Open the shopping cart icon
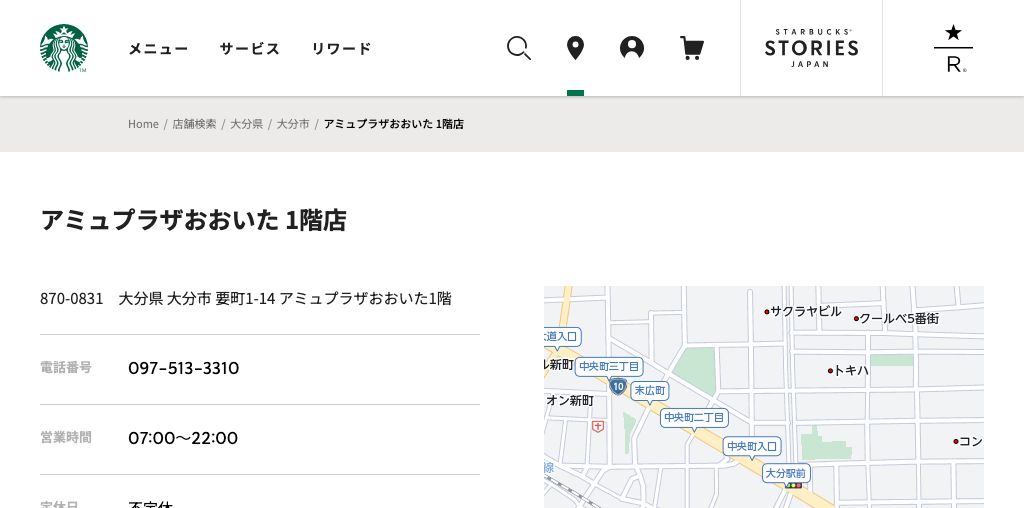Viewport: 1024px width, 508px height. coord(692,48)
